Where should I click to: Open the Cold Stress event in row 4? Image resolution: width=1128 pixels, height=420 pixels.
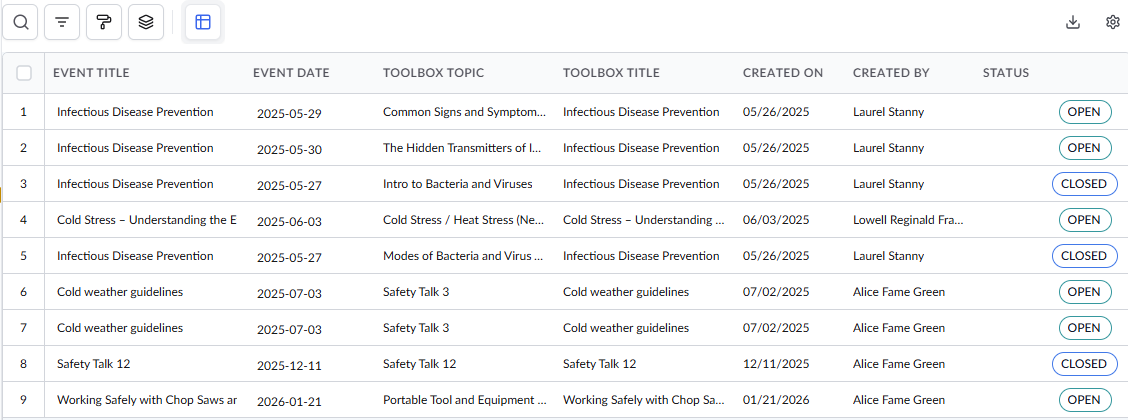tap(146, 220)
